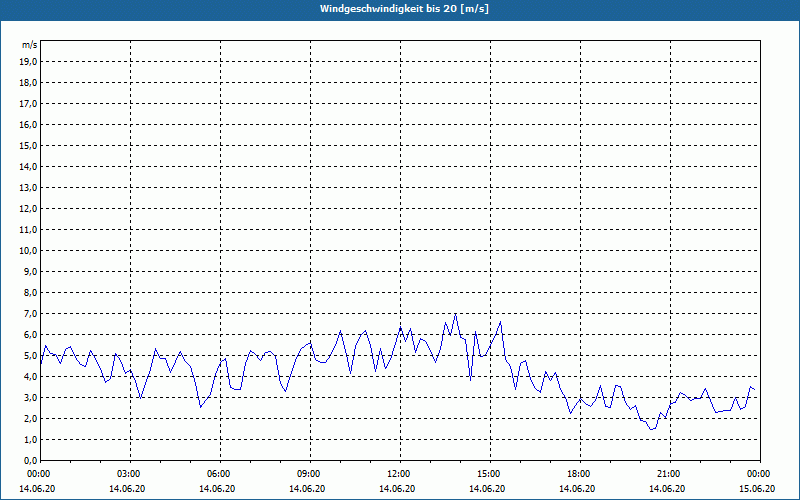The height and width of the screenshot is (500, 800).
Task: Click the 09:00 time axis label
Action: click(310, 474)
